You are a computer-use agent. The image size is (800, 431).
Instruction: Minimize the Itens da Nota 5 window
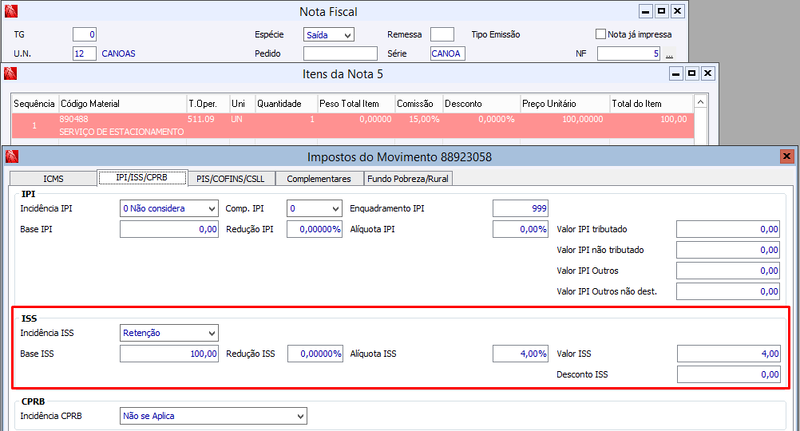click(x=676, y=73)
